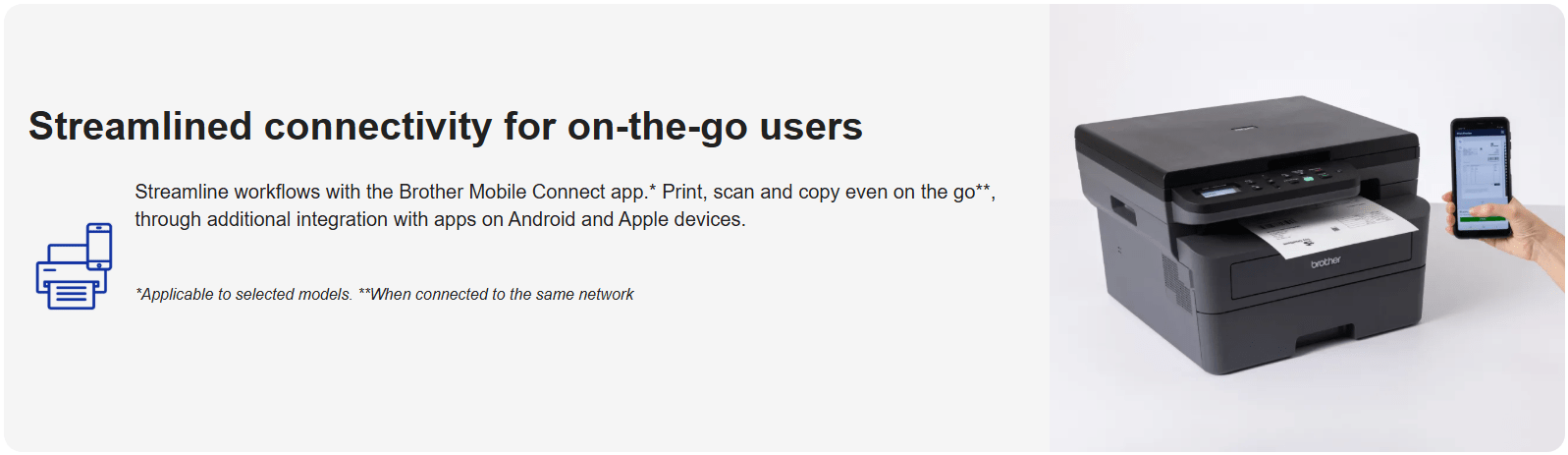Image resolution: width=1568 pixels, height=455 pixels.
Task: Click the smartphone held in the hand
Action: pos(1481,177)
